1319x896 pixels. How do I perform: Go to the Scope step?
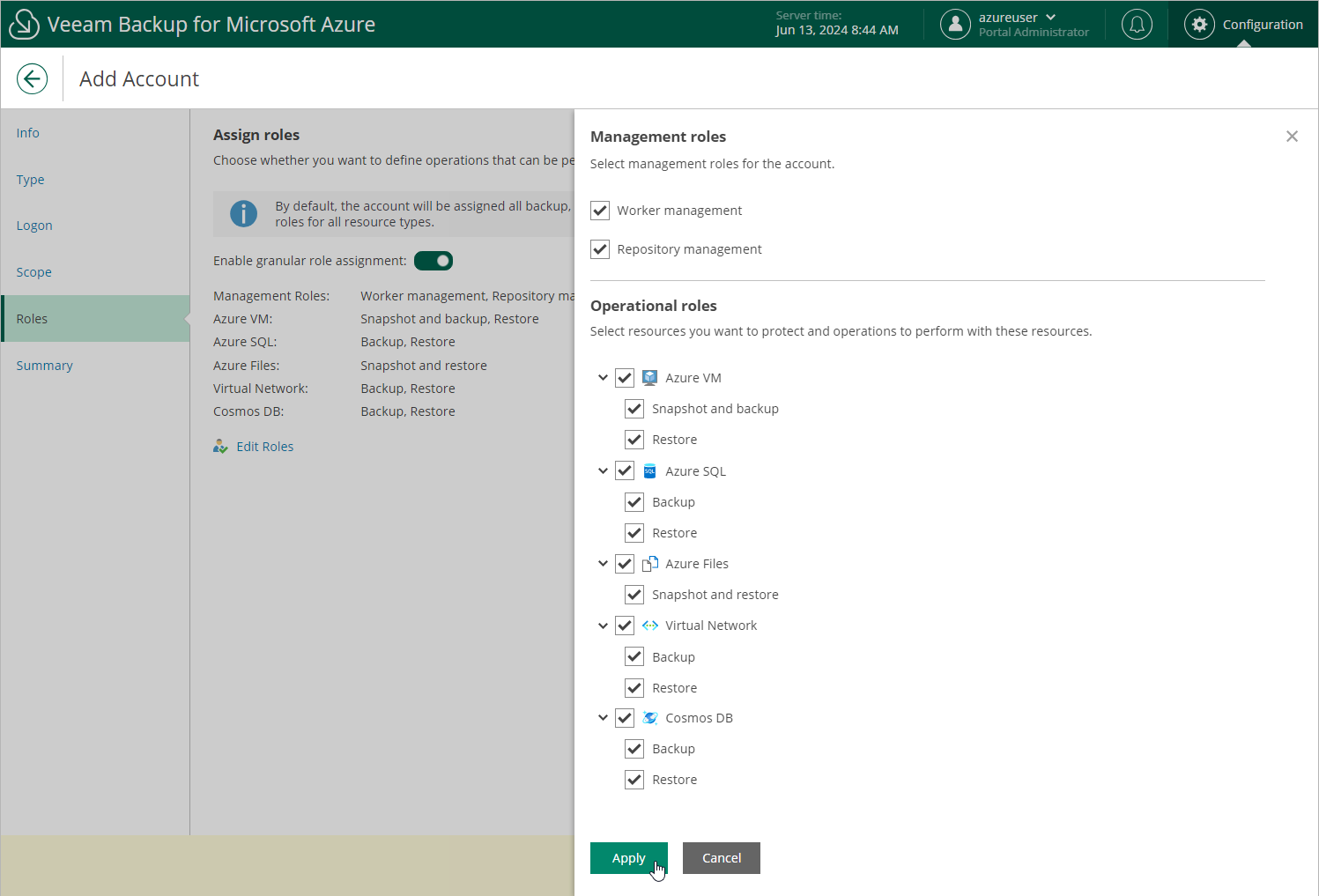click(x=95, y=272)
